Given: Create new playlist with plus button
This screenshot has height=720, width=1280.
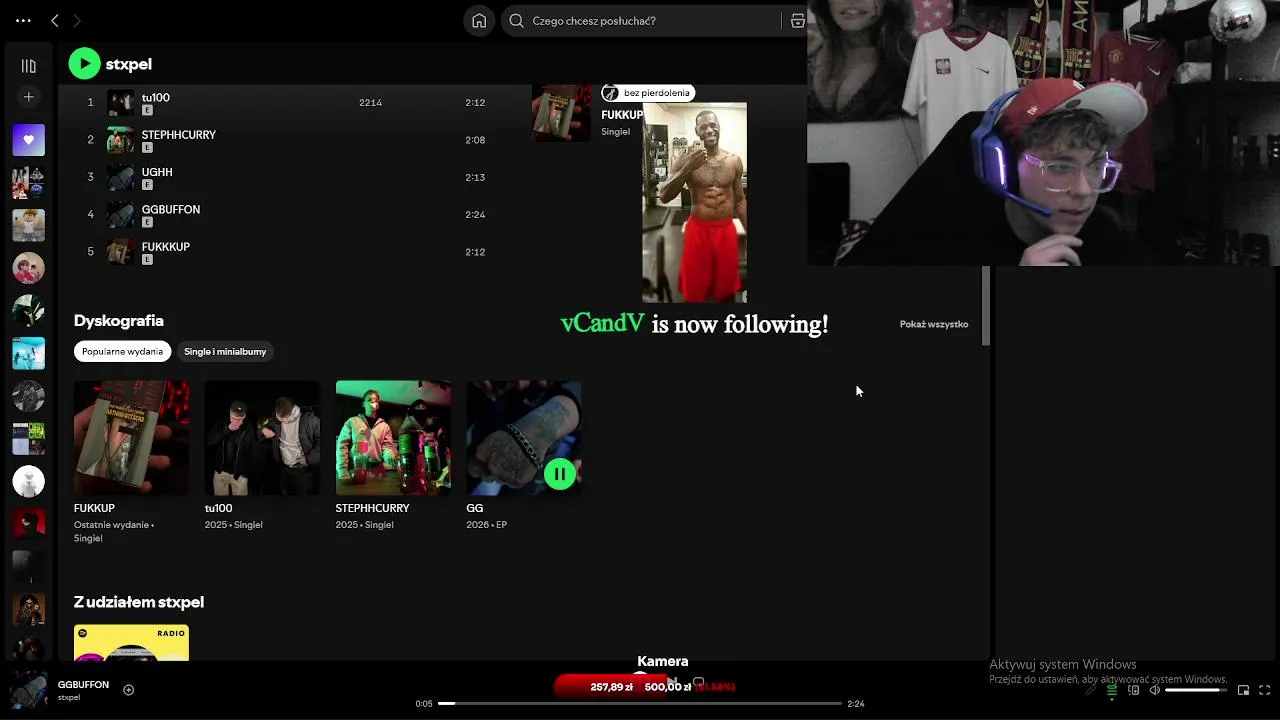Looking at the screenshot, I should click(28, 97).
